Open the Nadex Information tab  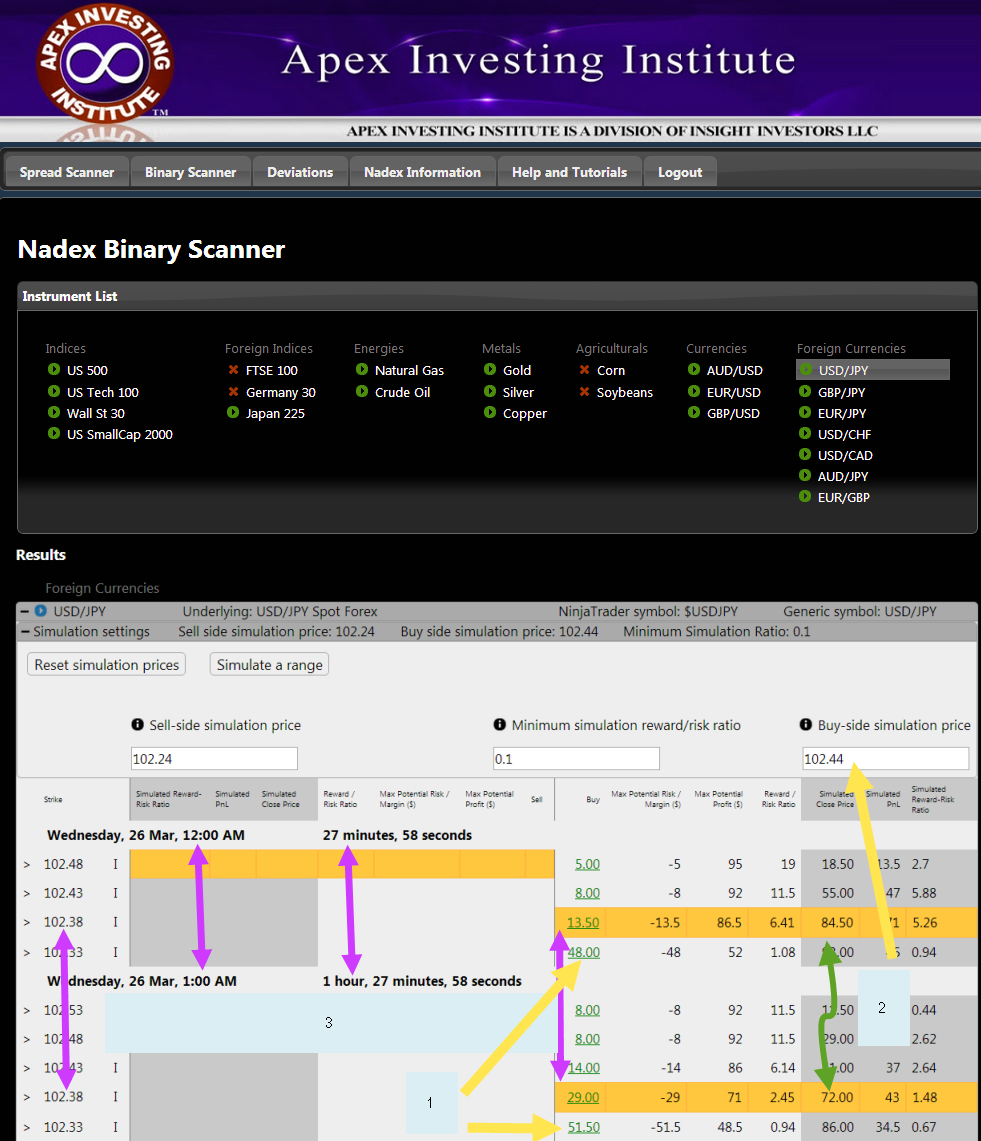pos(422,172)
